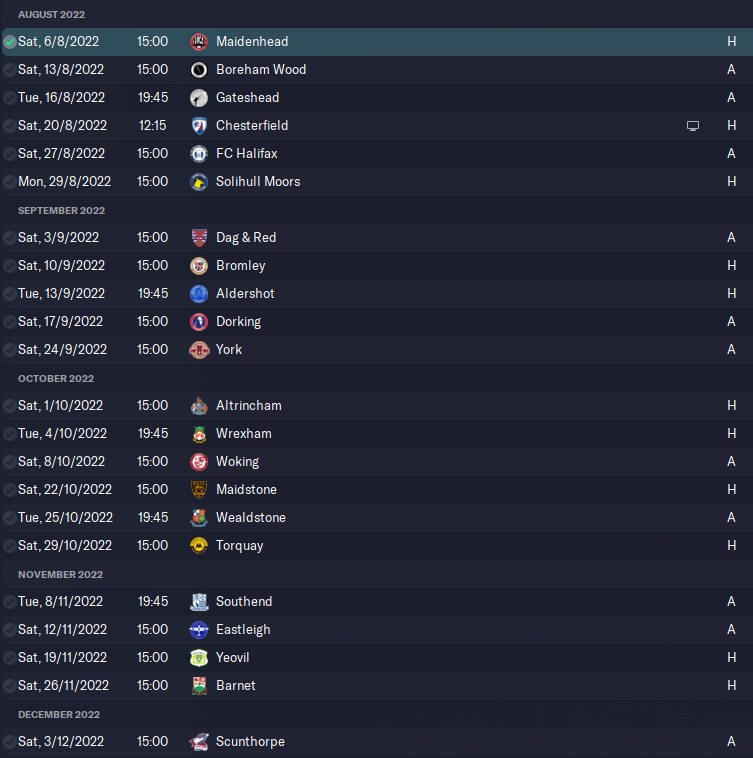Click the Chesterfield club badge

point(199,126)
